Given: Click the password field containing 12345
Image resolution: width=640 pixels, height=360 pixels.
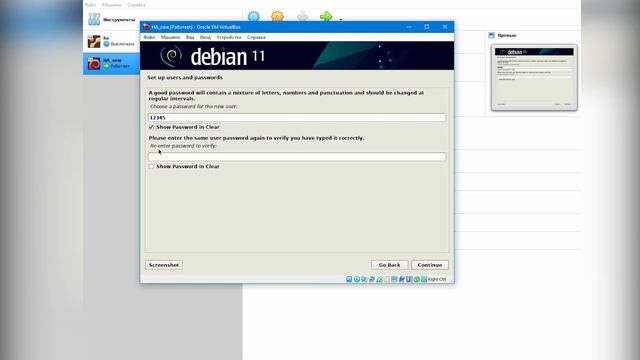Looking at the screenshot, I should coord(297,118).
